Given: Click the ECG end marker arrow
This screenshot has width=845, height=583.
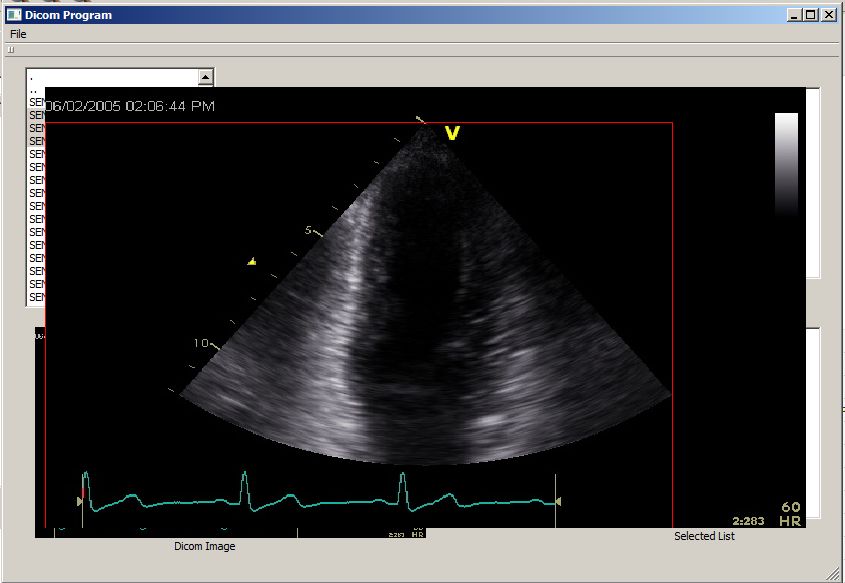Looking at the screenshot, I should 558,502.
